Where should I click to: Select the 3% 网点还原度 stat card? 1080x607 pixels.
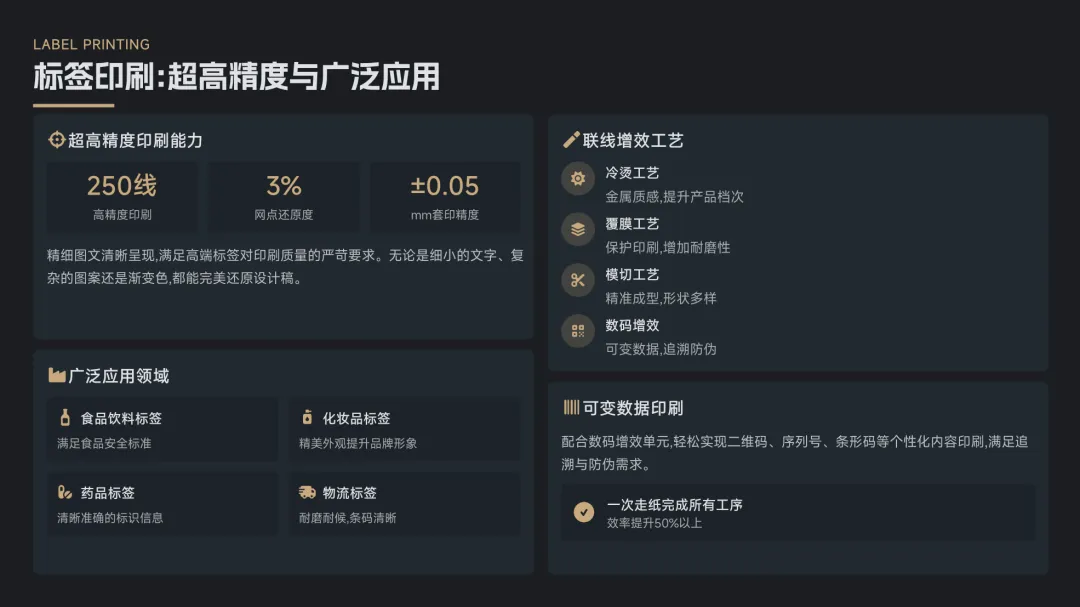coord(284,197)
